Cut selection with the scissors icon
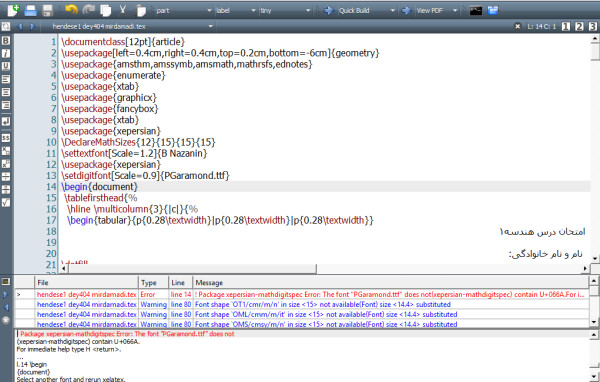This screenshot has width=600, height=382. (x=122, y=10)
